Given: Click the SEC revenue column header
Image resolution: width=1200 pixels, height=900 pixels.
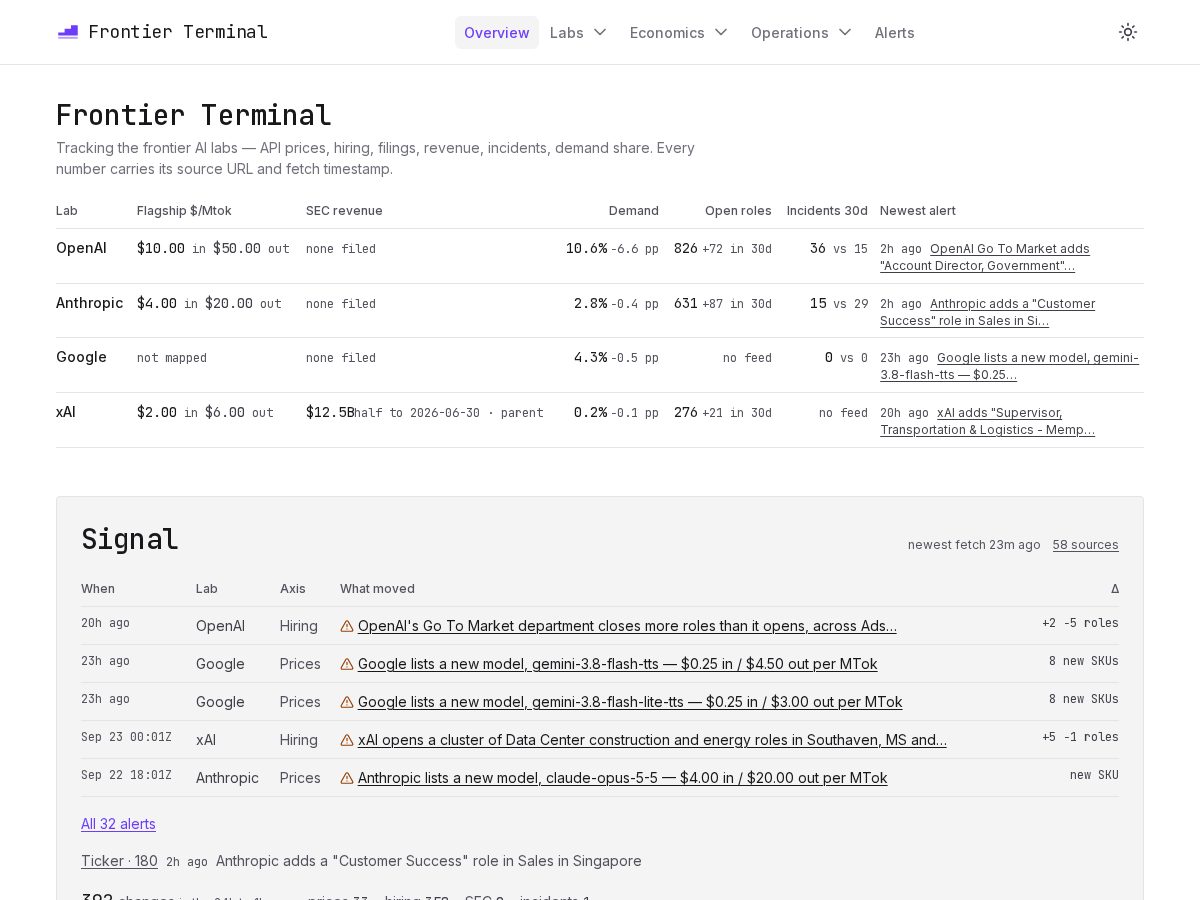Looking at the screenshot, I should (344, 211).
